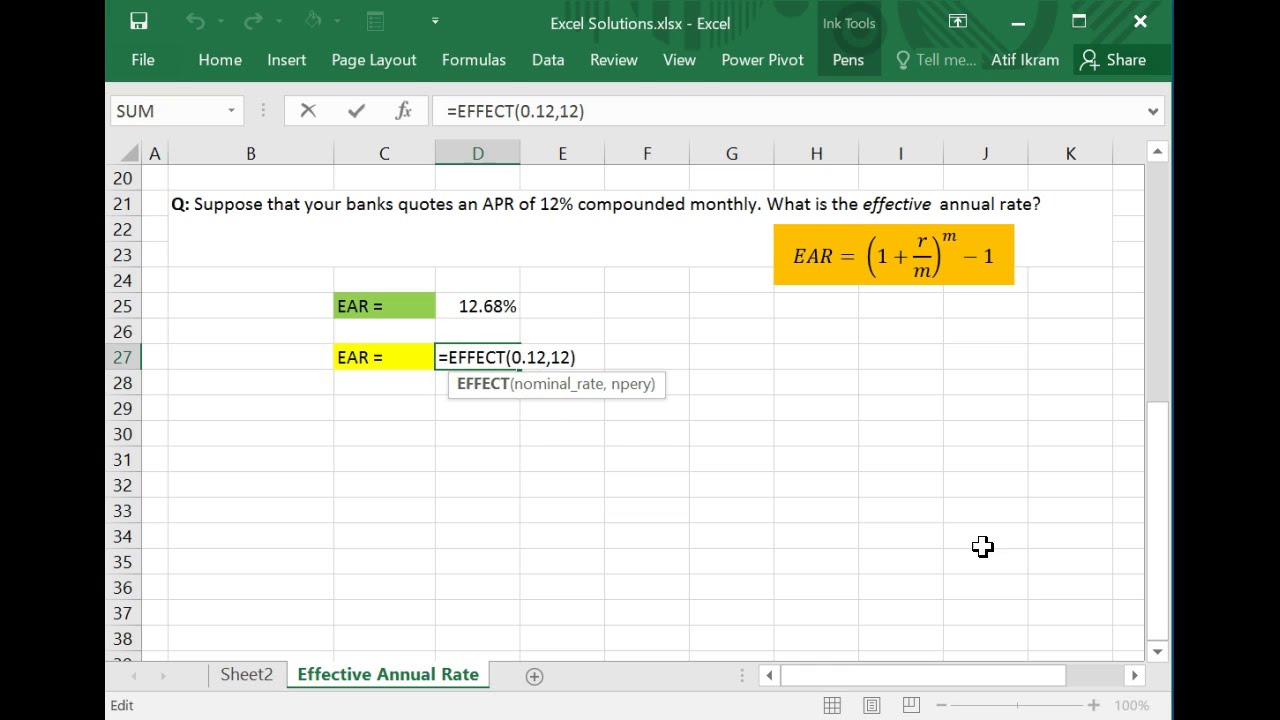This screenshot has width=1280, height=720.
Task: Confirm the formula with the checkmark
Action: click(356, 111)
